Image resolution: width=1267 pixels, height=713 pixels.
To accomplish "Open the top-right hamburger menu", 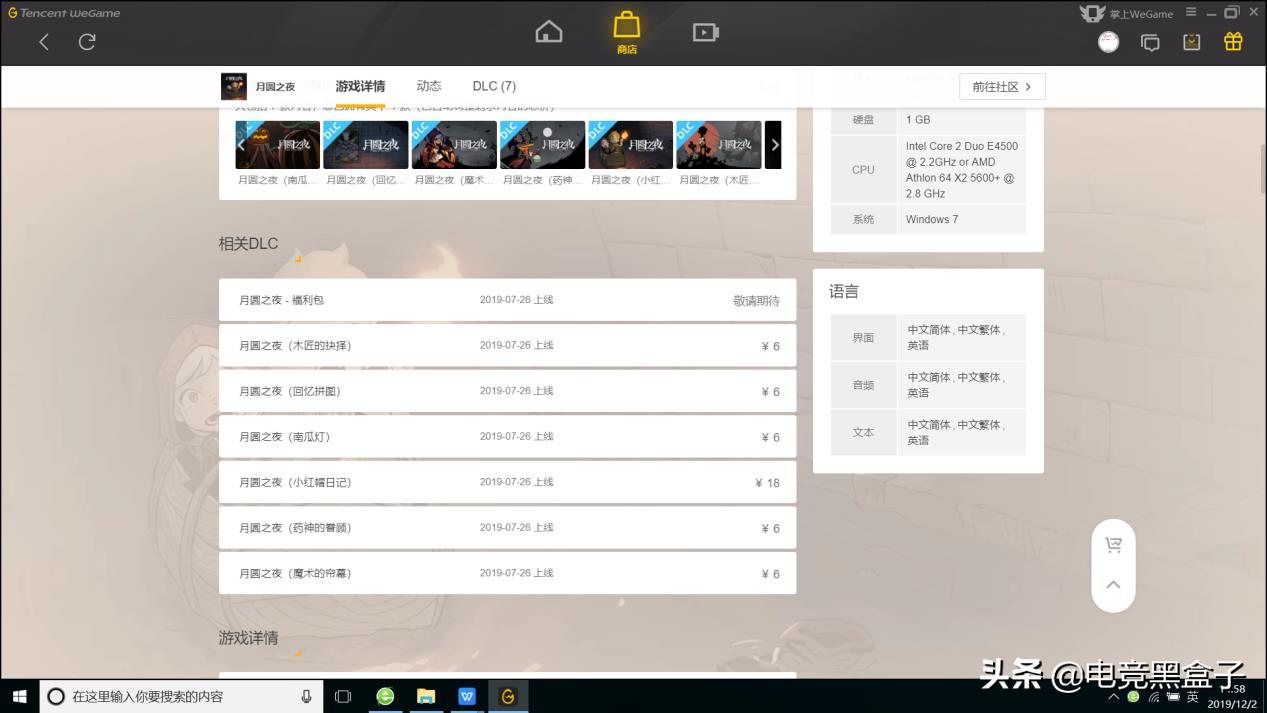I will click(x=1190, y=12).
